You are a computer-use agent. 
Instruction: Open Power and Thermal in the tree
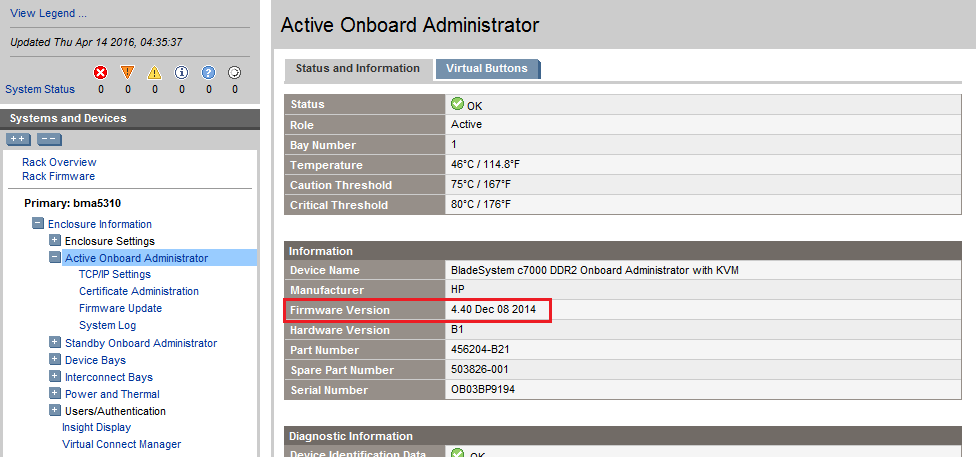[x=112, y=394]
